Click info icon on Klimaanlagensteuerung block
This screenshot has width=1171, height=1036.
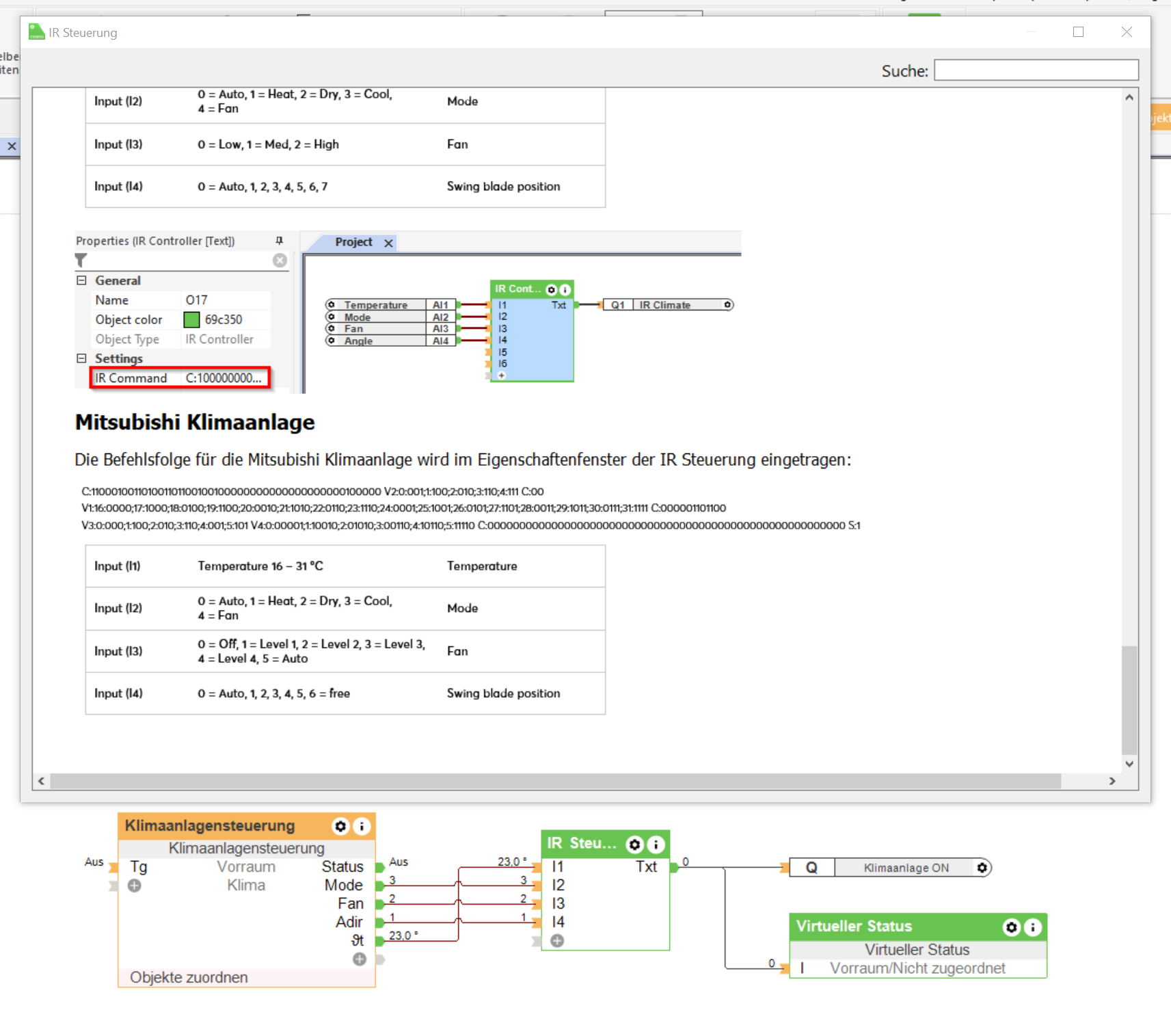(362, 826)
